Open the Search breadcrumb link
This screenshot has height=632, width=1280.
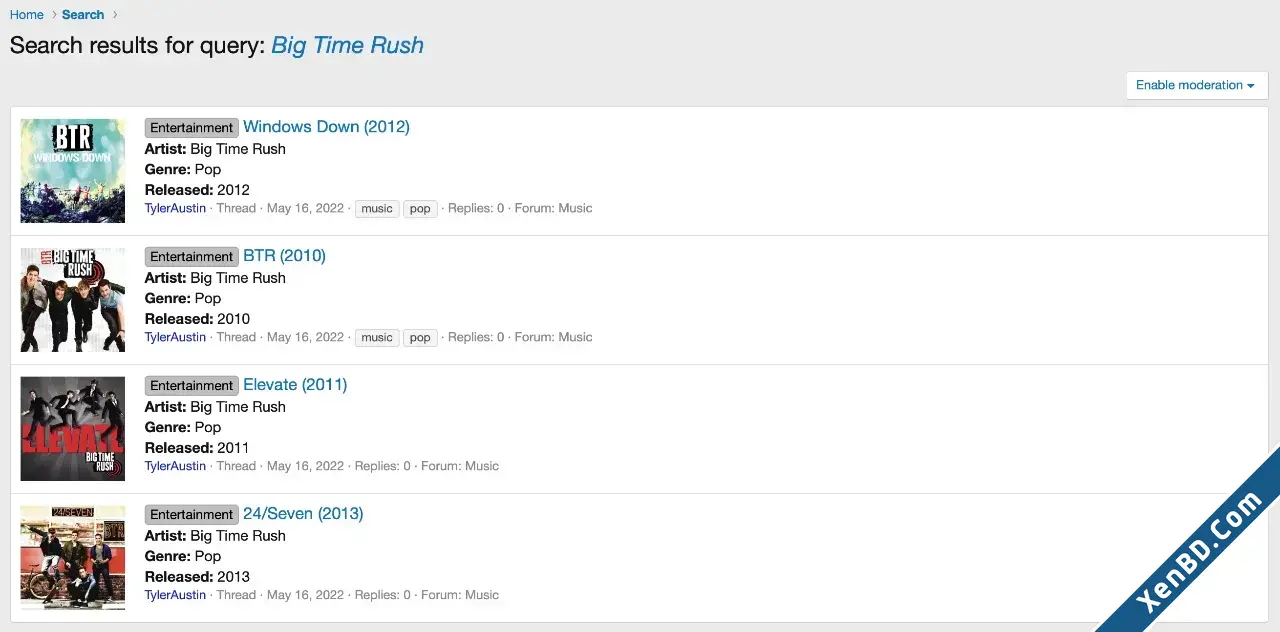[83, 15]
